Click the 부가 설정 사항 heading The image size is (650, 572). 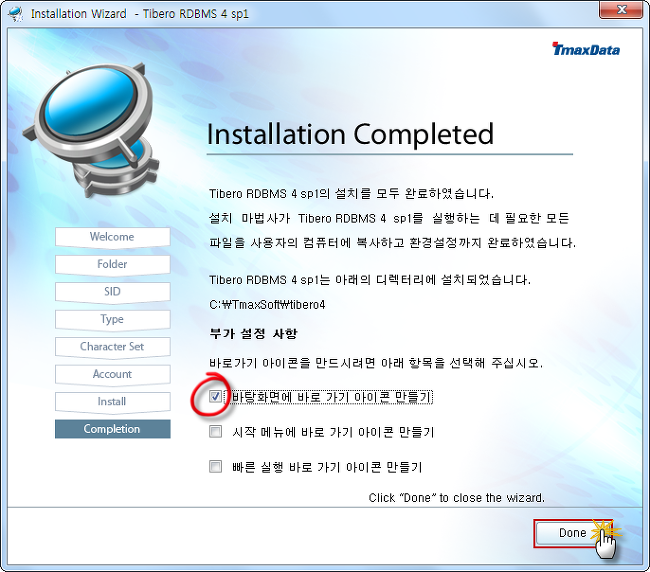tap(253, 334)
